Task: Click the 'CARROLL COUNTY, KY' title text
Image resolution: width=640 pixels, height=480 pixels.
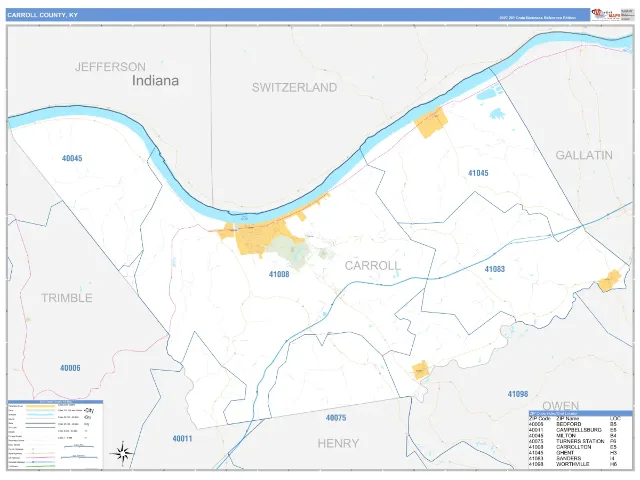Action: 42,15
